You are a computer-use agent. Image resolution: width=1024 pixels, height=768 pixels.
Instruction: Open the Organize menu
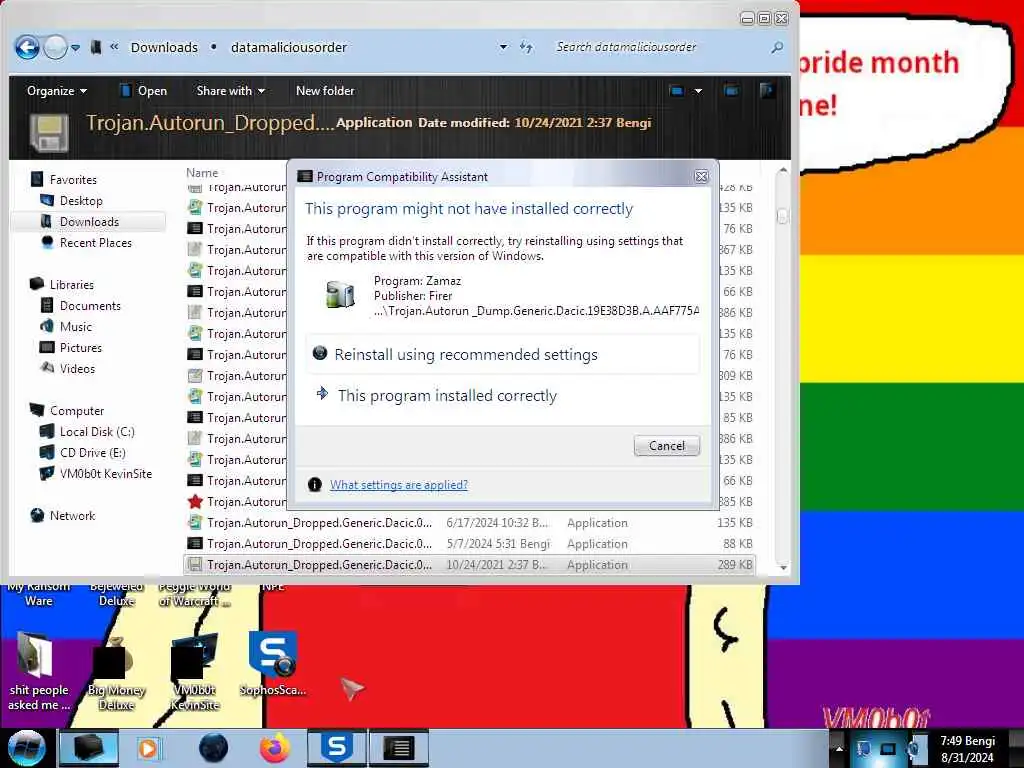pyautogui.click(x=56, y=91)
